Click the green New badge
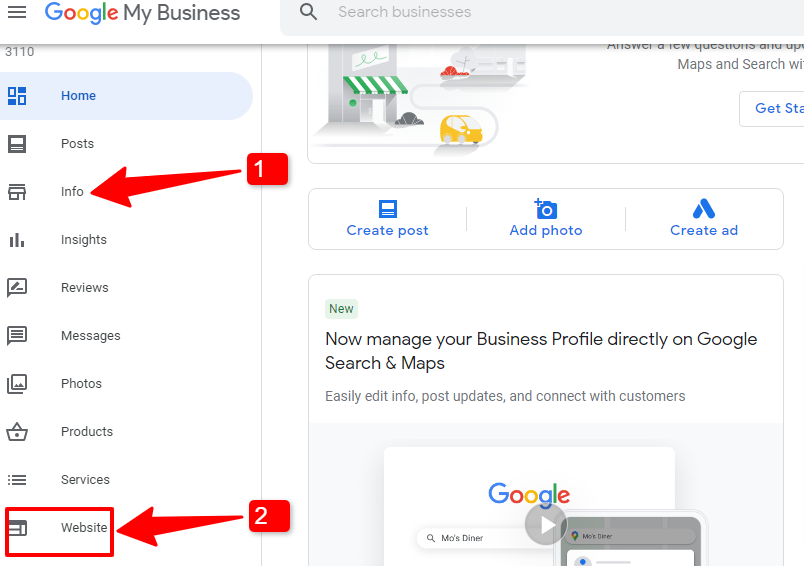Viewport: 804px width, 566px height. click(341, 309)
